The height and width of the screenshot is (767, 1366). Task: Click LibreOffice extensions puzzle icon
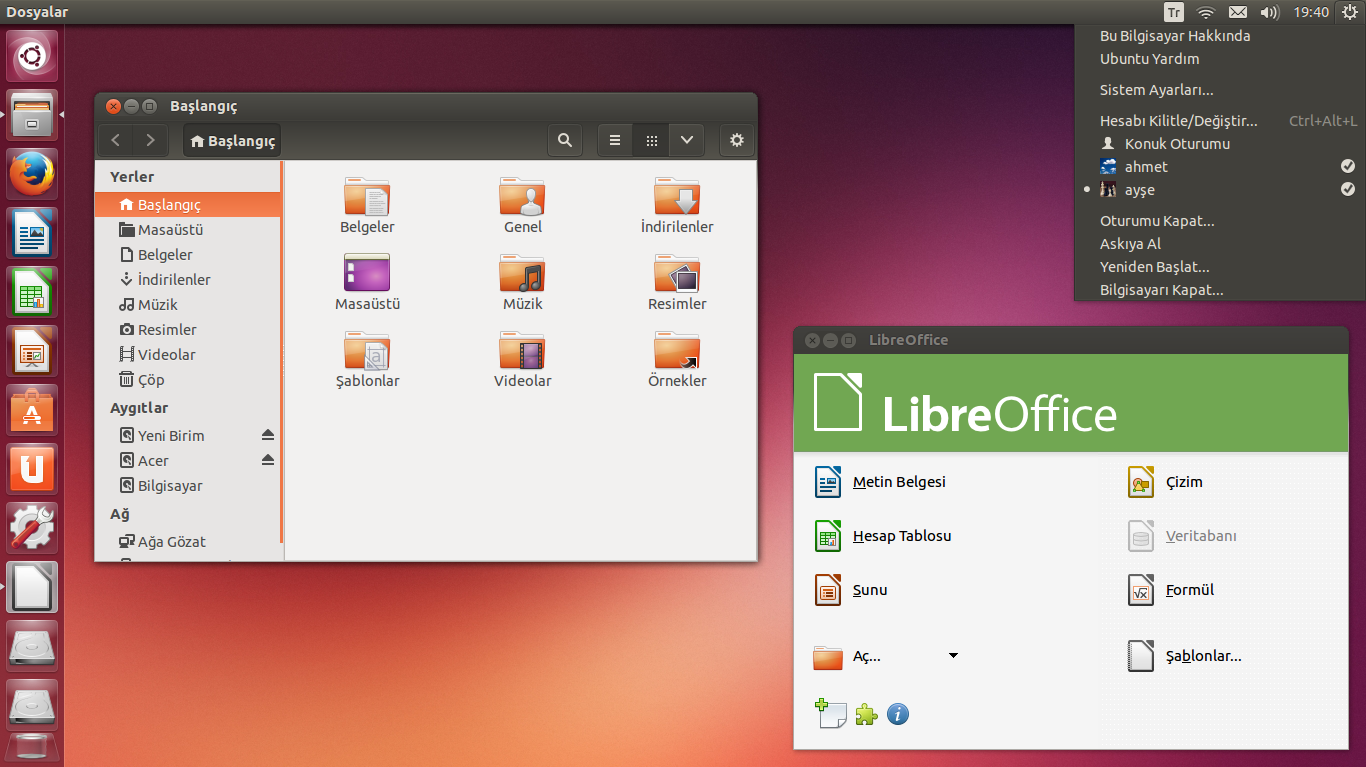click(x=866, y=714)
